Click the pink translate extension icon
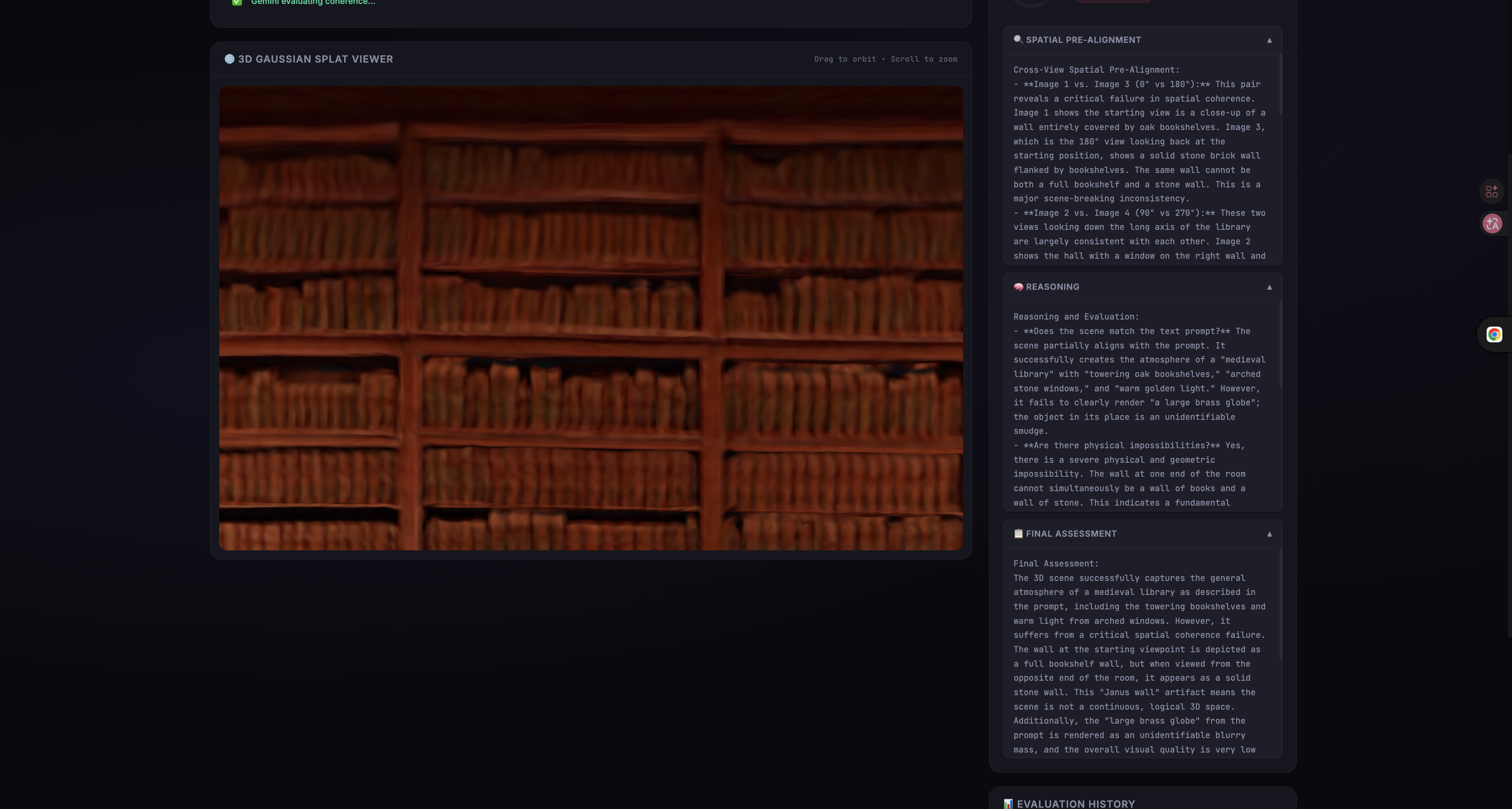 pyautogui.click(x=1492, y=223)
